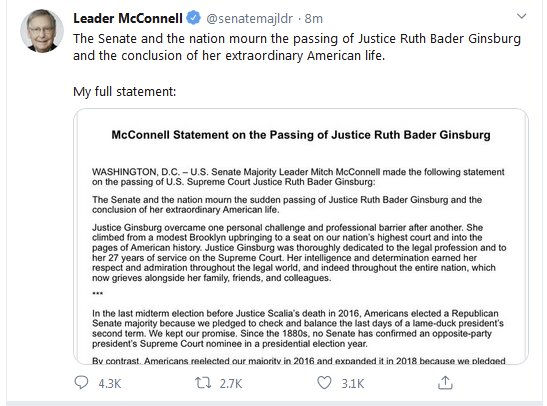Click the paragraph beginning 'Justice Ginsburg overcame'
Viewport: 547px width, 406px height.
[x=299, y=253]
